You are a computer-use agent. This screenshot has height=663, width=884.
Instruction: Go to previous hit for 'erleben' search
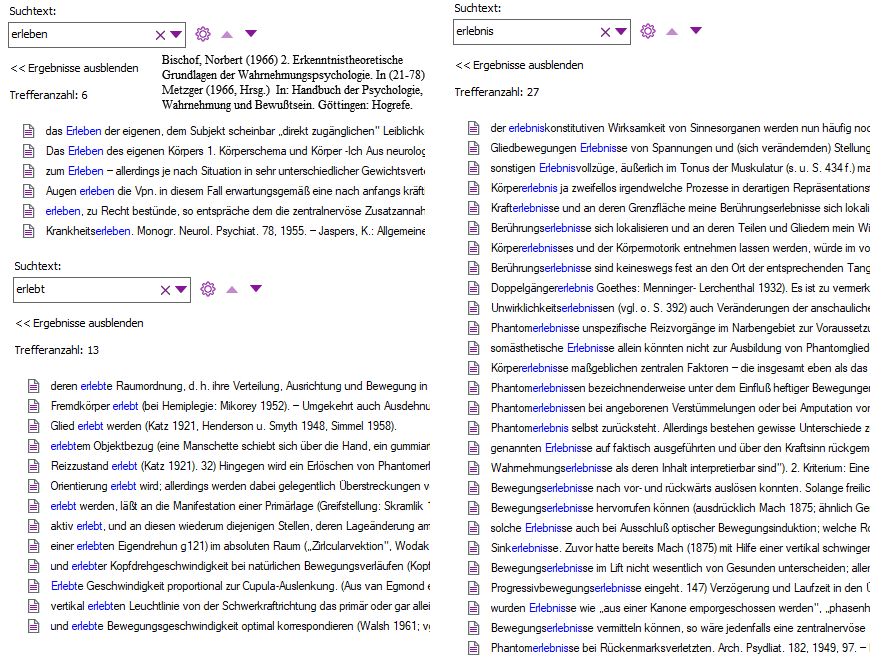tap(227, 34)
